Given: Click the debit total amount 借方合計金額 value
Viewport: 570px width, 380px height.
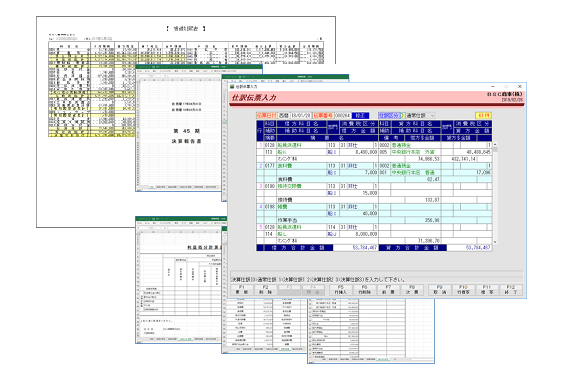Looking at the screenshot, I should 356,248.
